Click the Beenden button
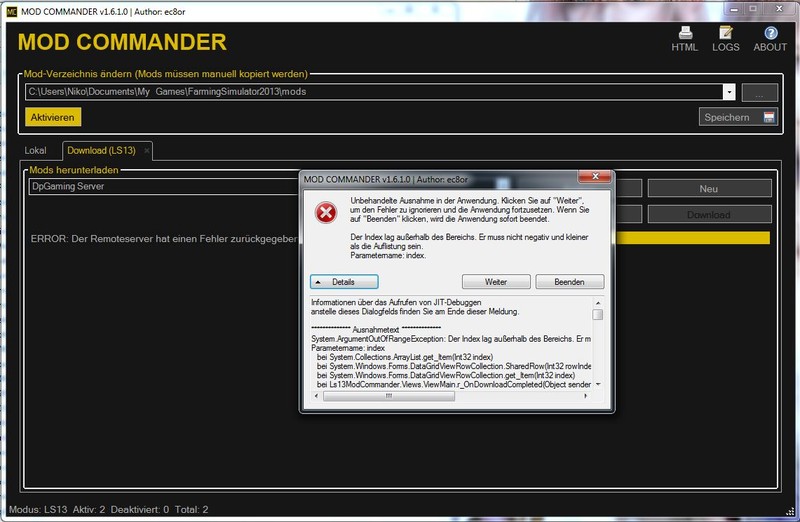 [569, 282]
